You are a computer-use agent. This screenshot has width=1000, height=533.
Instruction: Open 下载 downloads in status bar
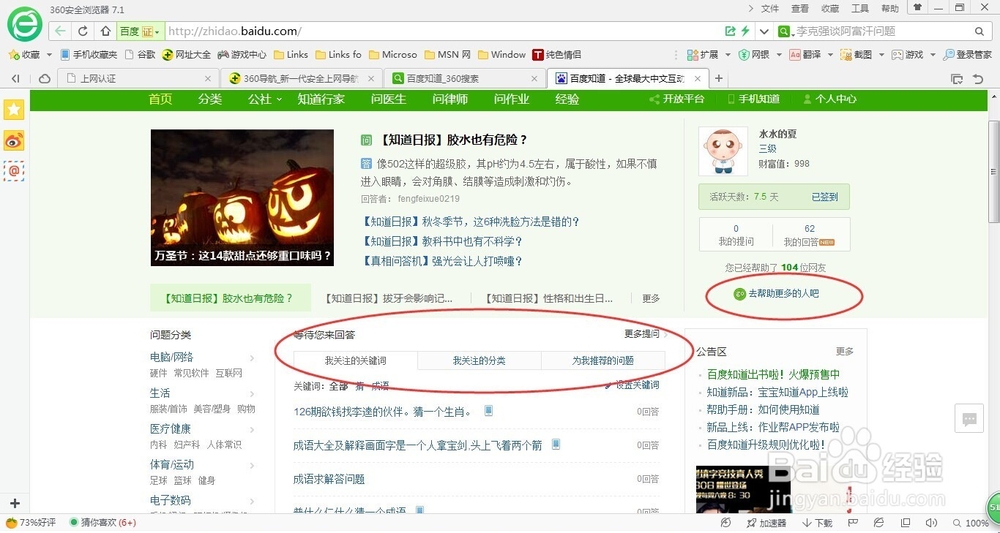[817, 523]
